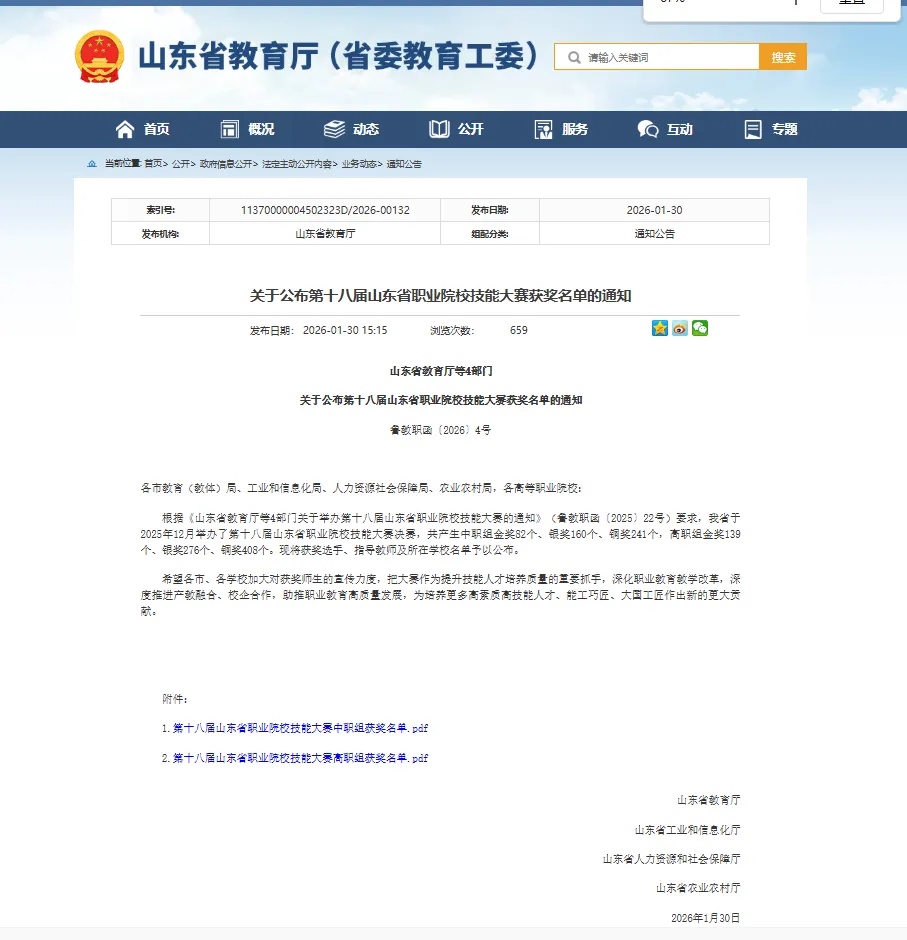This screenshot has width=907, height=940.
Task: Share via the green WeChat icon
Action: (x=700, y=328)
